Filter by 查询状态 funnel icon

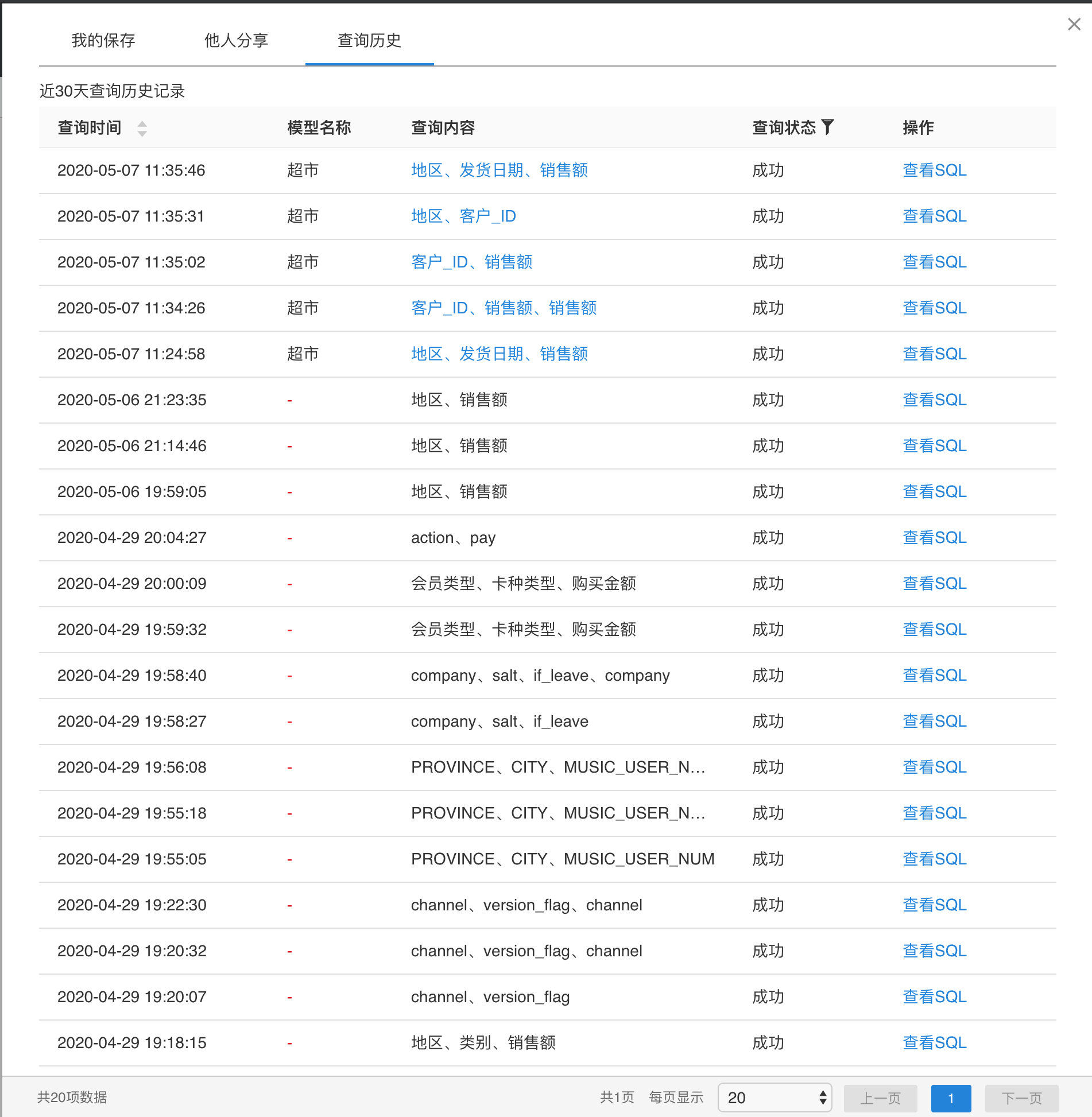(827, 127)
